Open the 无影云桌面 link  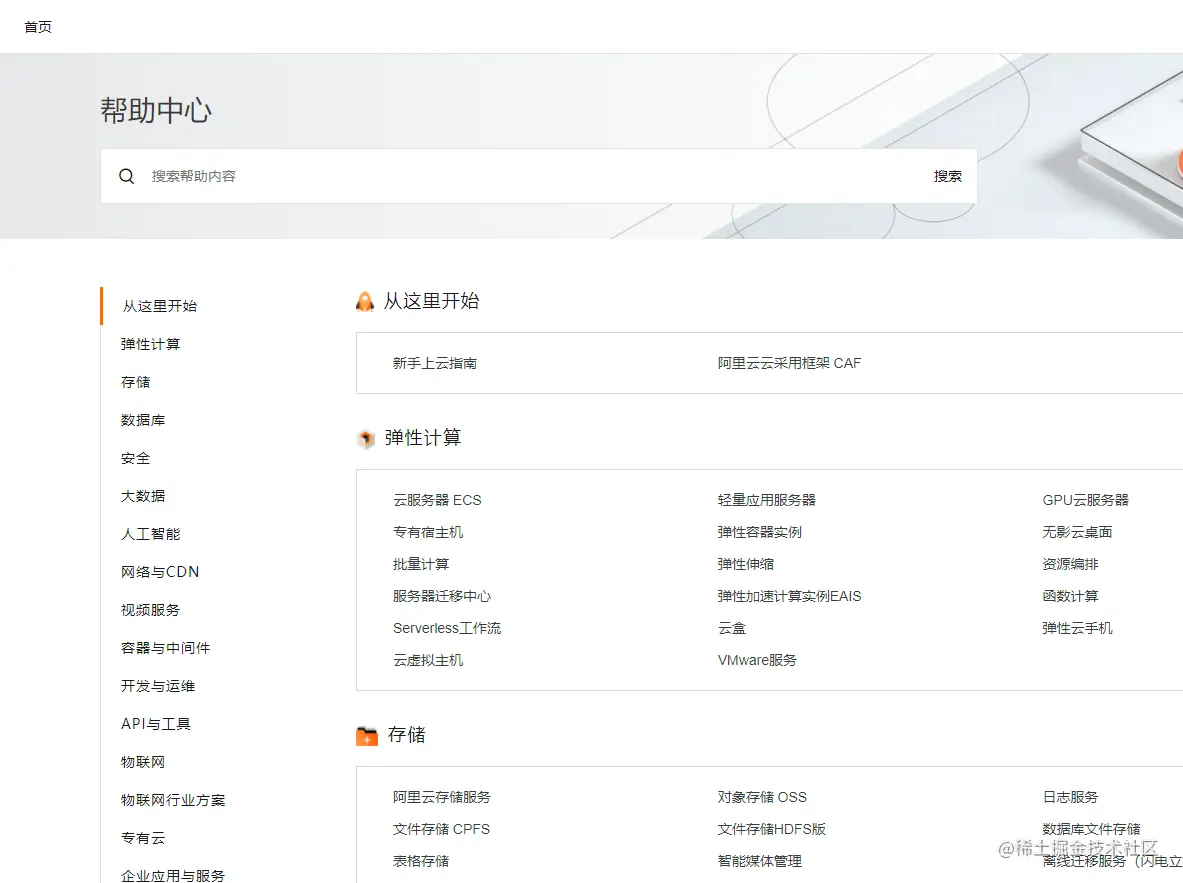click(x=1077, y=532)
